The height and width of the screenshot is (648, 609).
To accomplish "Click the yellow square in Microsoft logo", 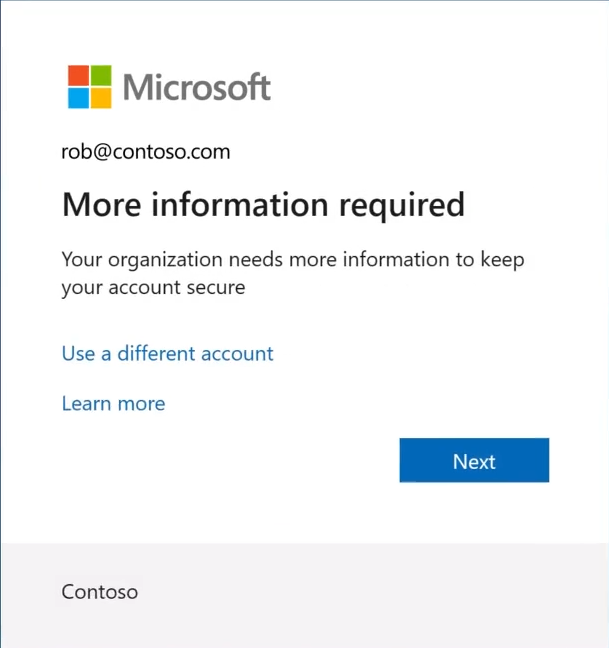I will pyautogui.click(x=101, y=98).
